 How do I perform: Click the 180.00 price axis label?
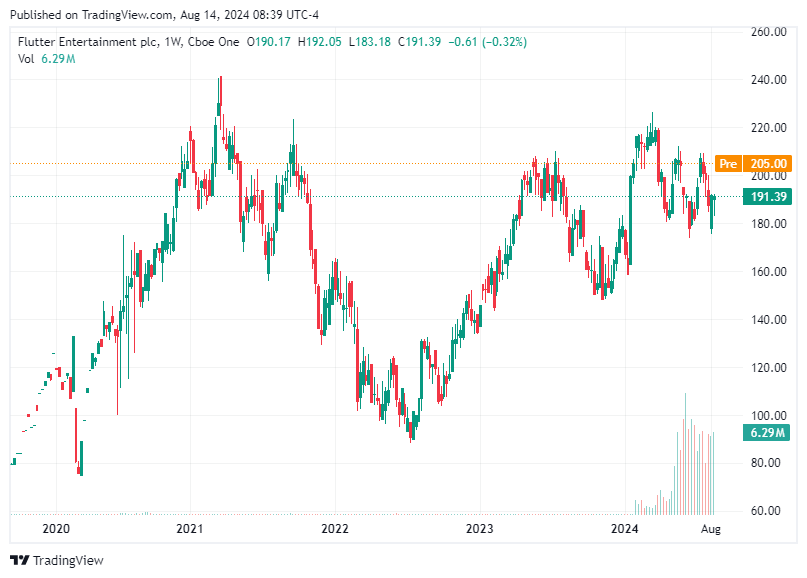pyautogui.click(x=768, y=224)
